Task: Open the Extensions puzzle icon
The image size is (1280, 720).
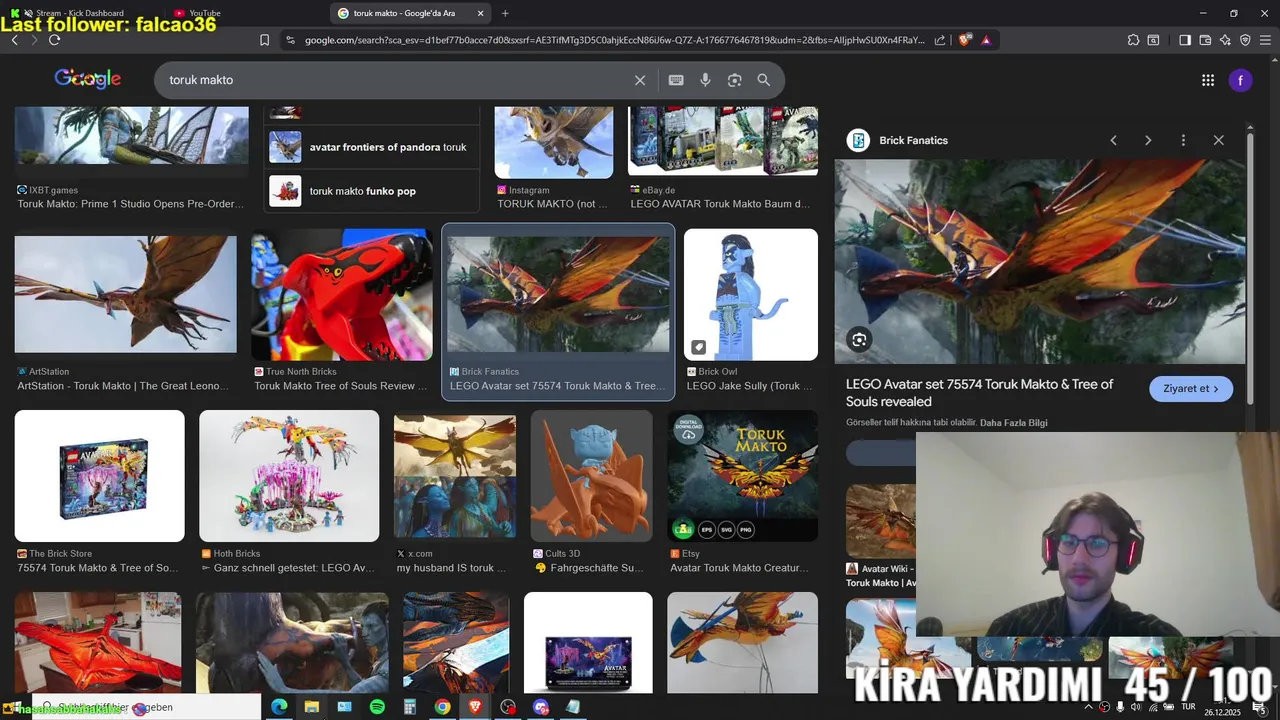Action: coord(1133,40)
